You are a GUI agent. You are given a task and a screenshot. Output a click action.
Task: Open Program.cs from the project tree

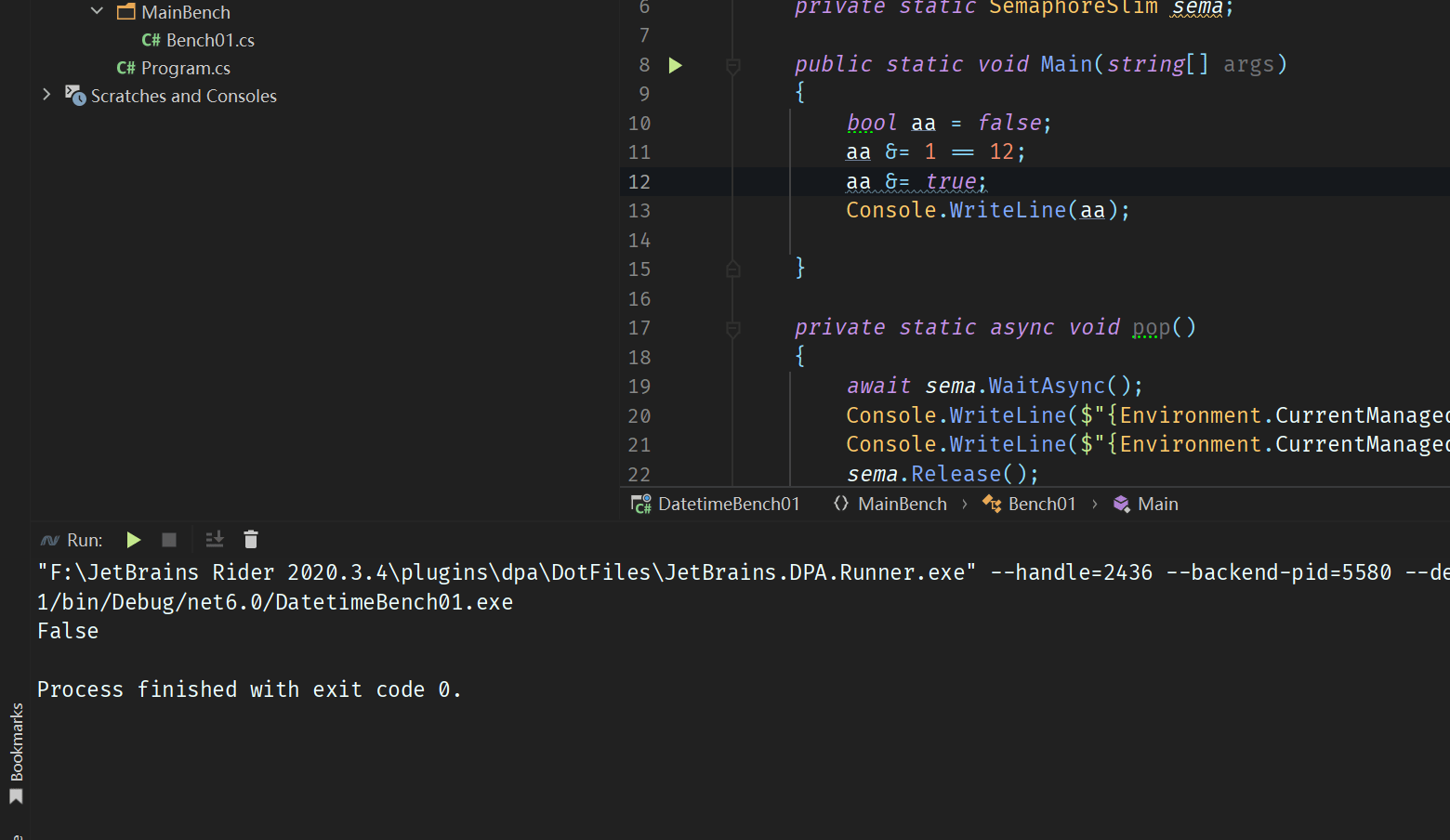point(185,68)
